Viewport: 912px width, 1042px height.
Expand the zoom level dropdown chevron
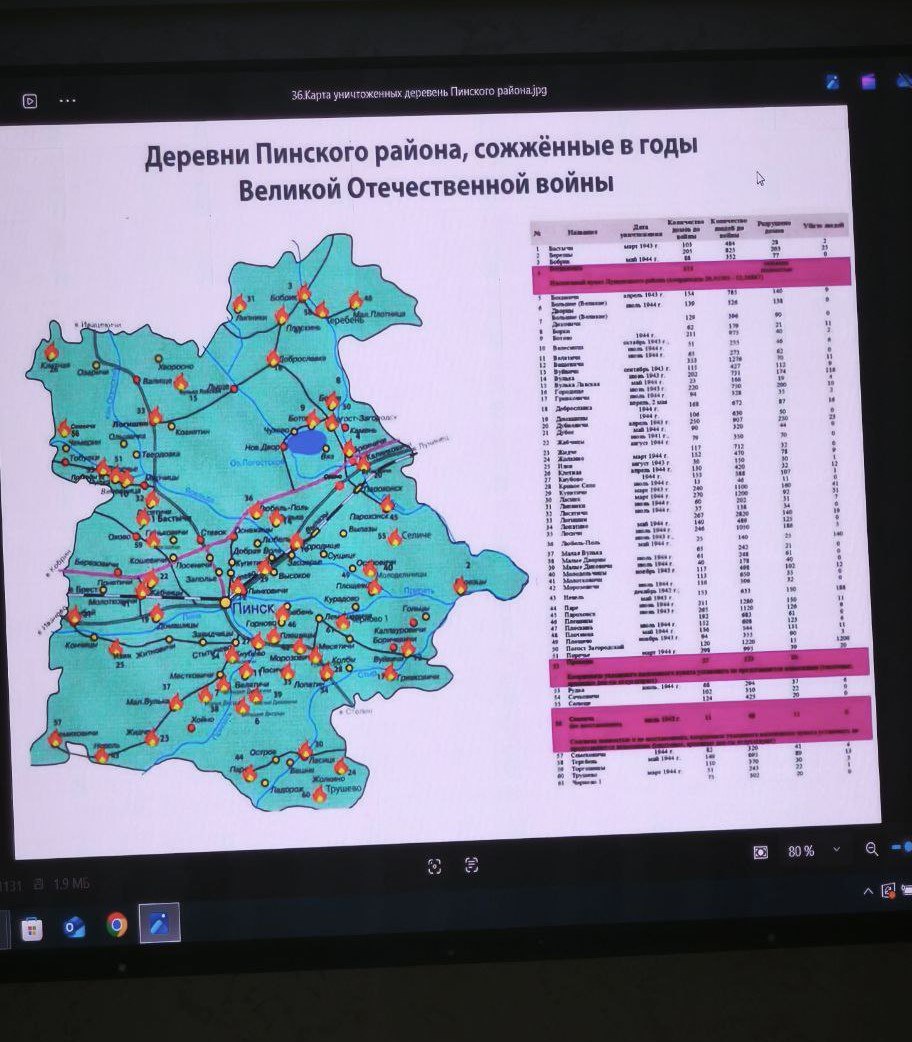tap(835, 851)
